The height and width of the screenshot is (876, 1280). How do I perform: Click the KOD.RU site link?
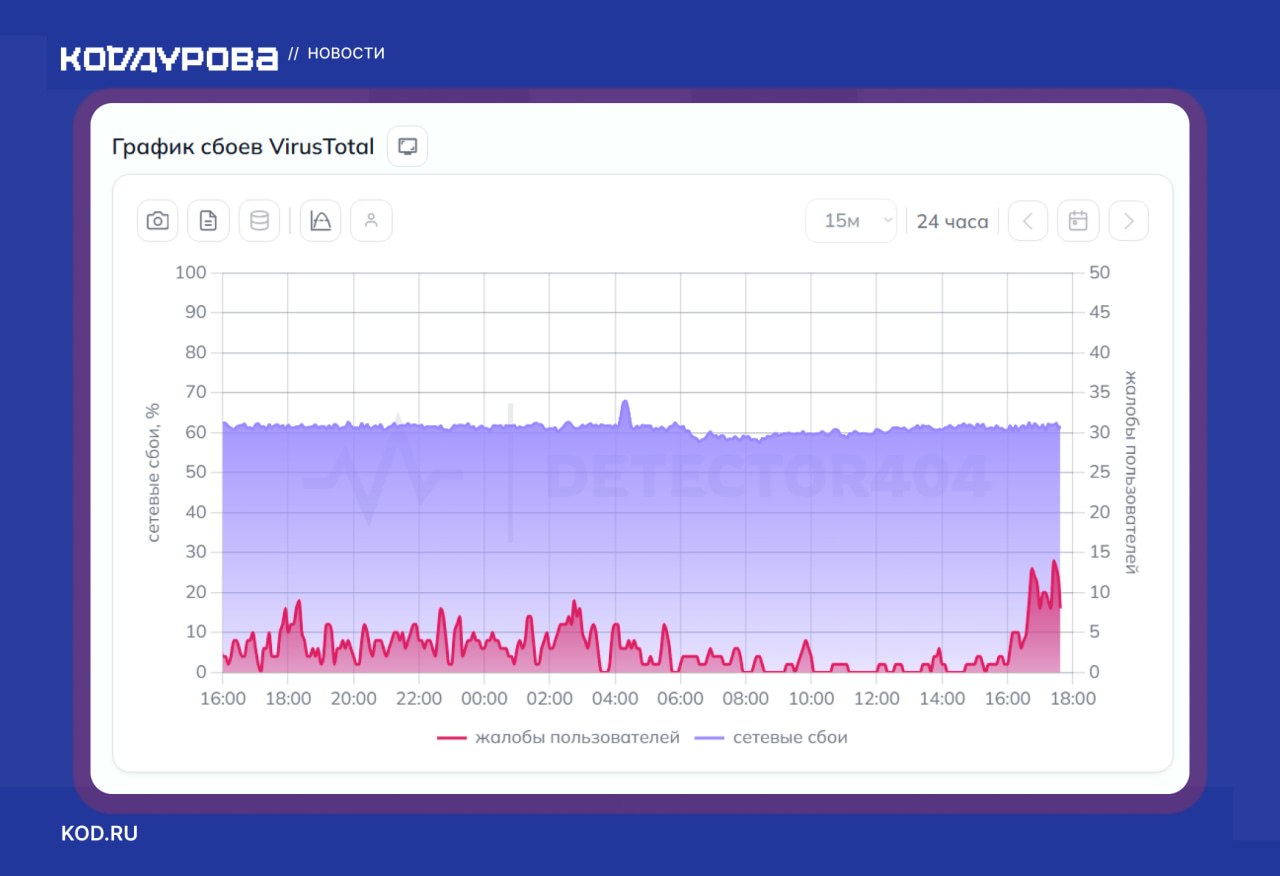pos(99,833)
